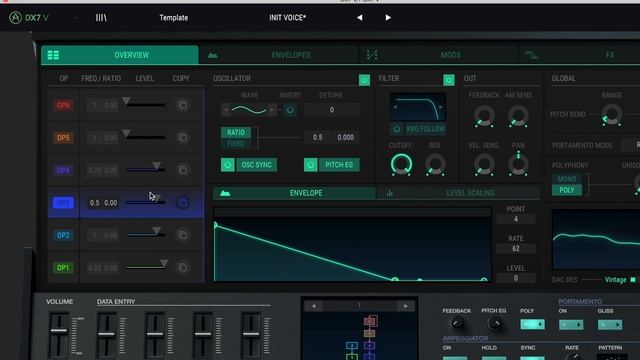
Task: Select next filter type arrow
Action: pyautogui.click(x=441, y=107)
